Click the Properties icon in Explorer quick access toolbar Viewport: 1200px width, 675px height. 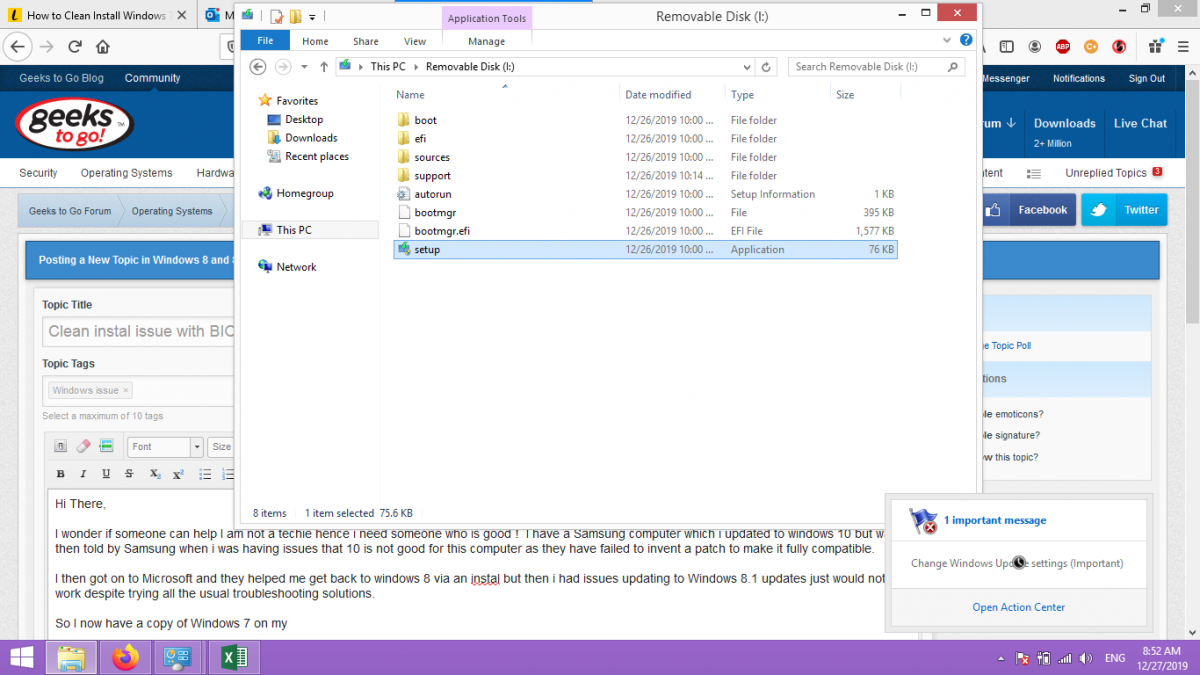[x=278, y=17]
